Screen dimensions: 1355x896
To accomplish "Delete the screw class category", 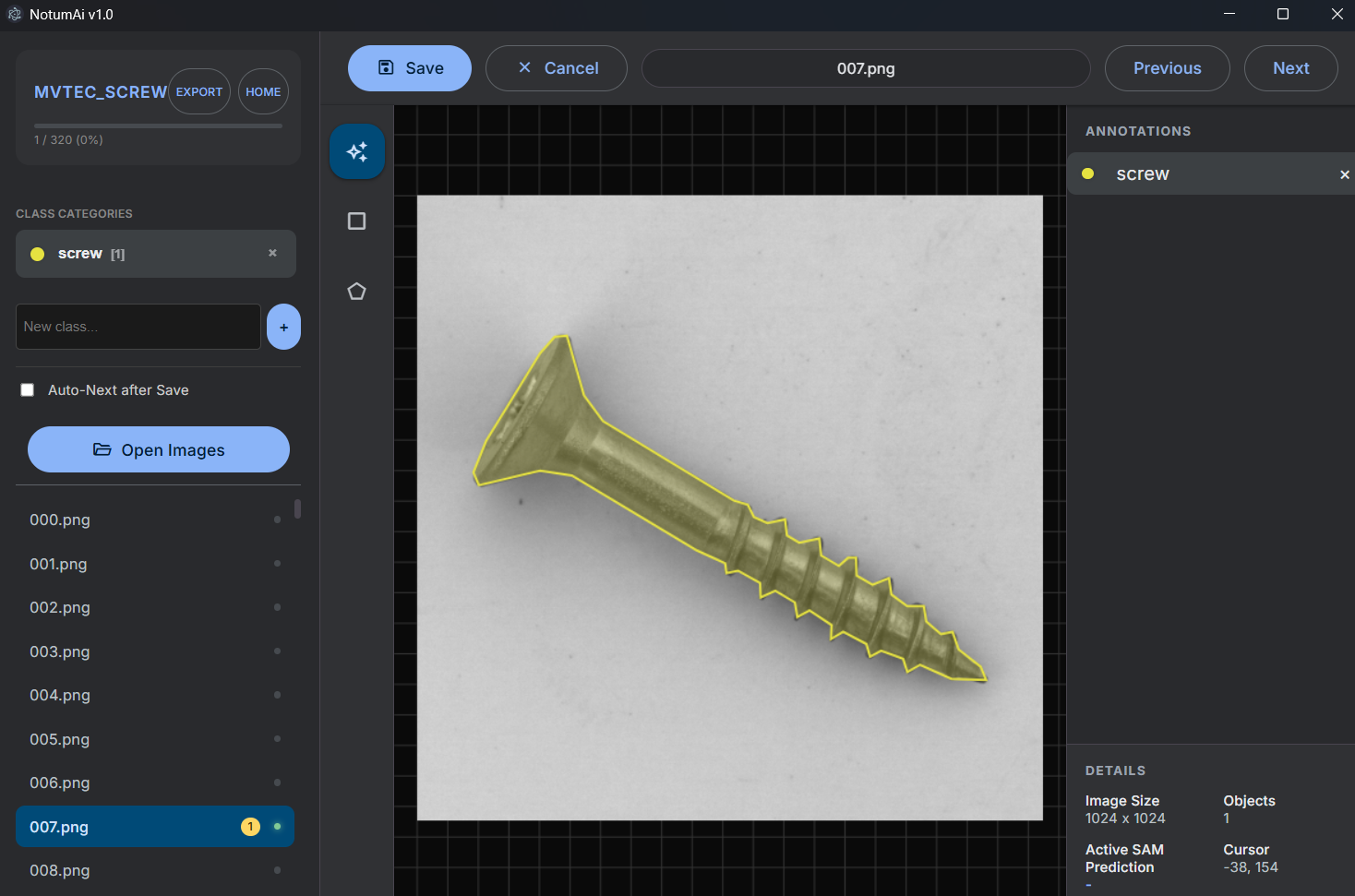I will point(272,251).
